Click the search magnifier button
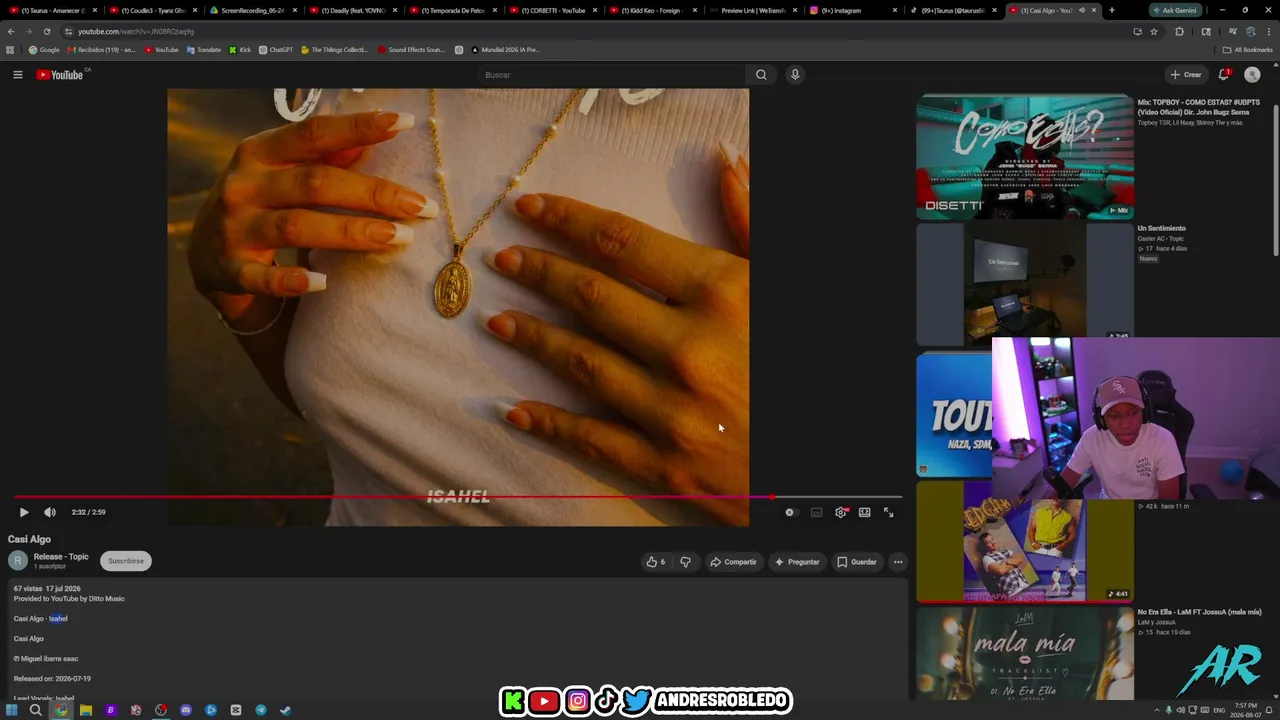Screen dimensions: 1280x720 [761, 75]
